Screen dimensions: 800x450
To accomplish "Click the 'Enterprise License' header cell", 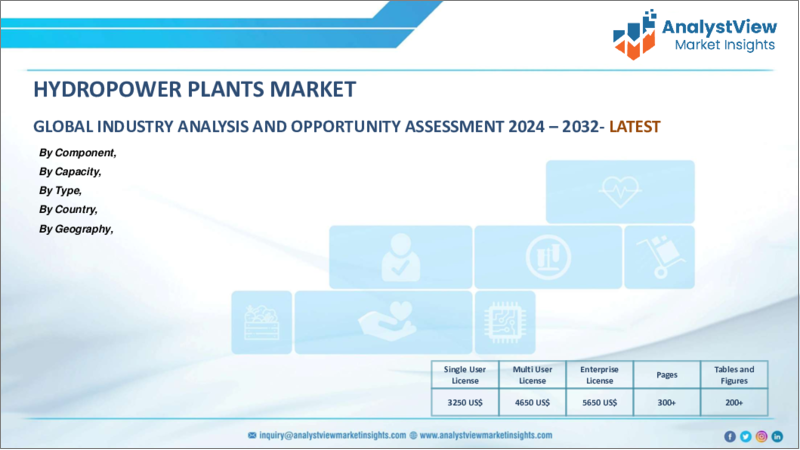I will [x=599, y=374].
